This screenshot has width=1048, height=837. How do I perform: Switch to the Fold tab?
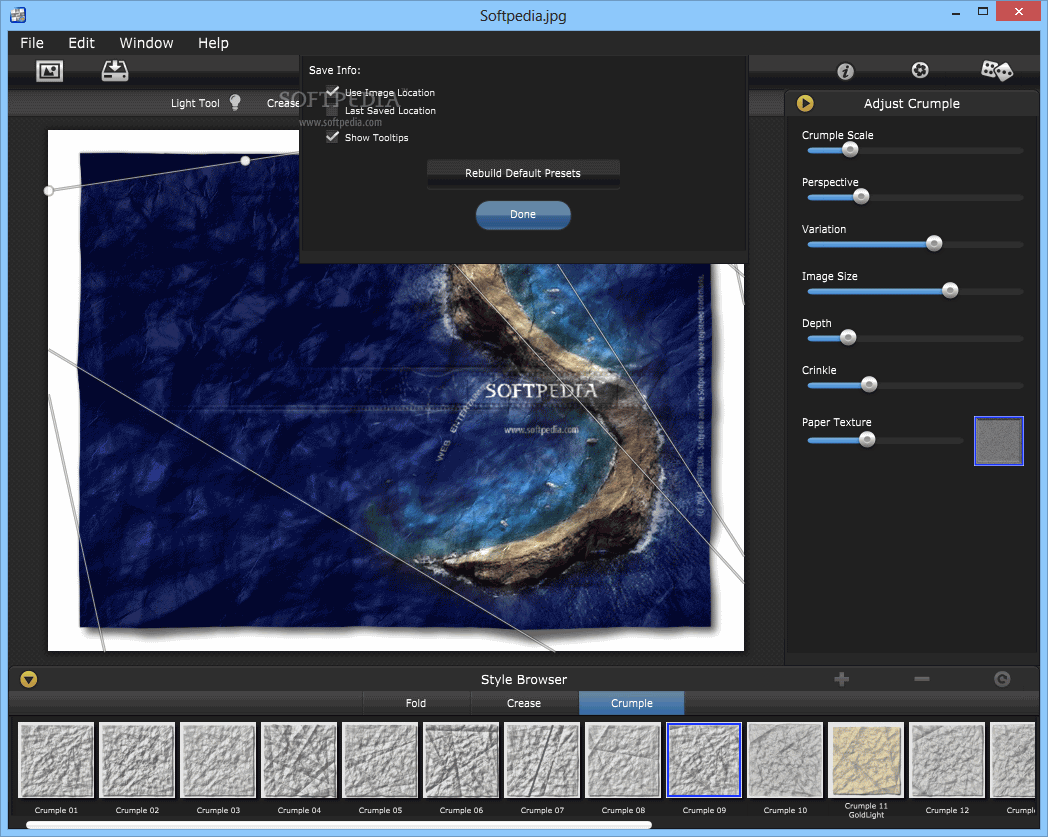[416, 703]
